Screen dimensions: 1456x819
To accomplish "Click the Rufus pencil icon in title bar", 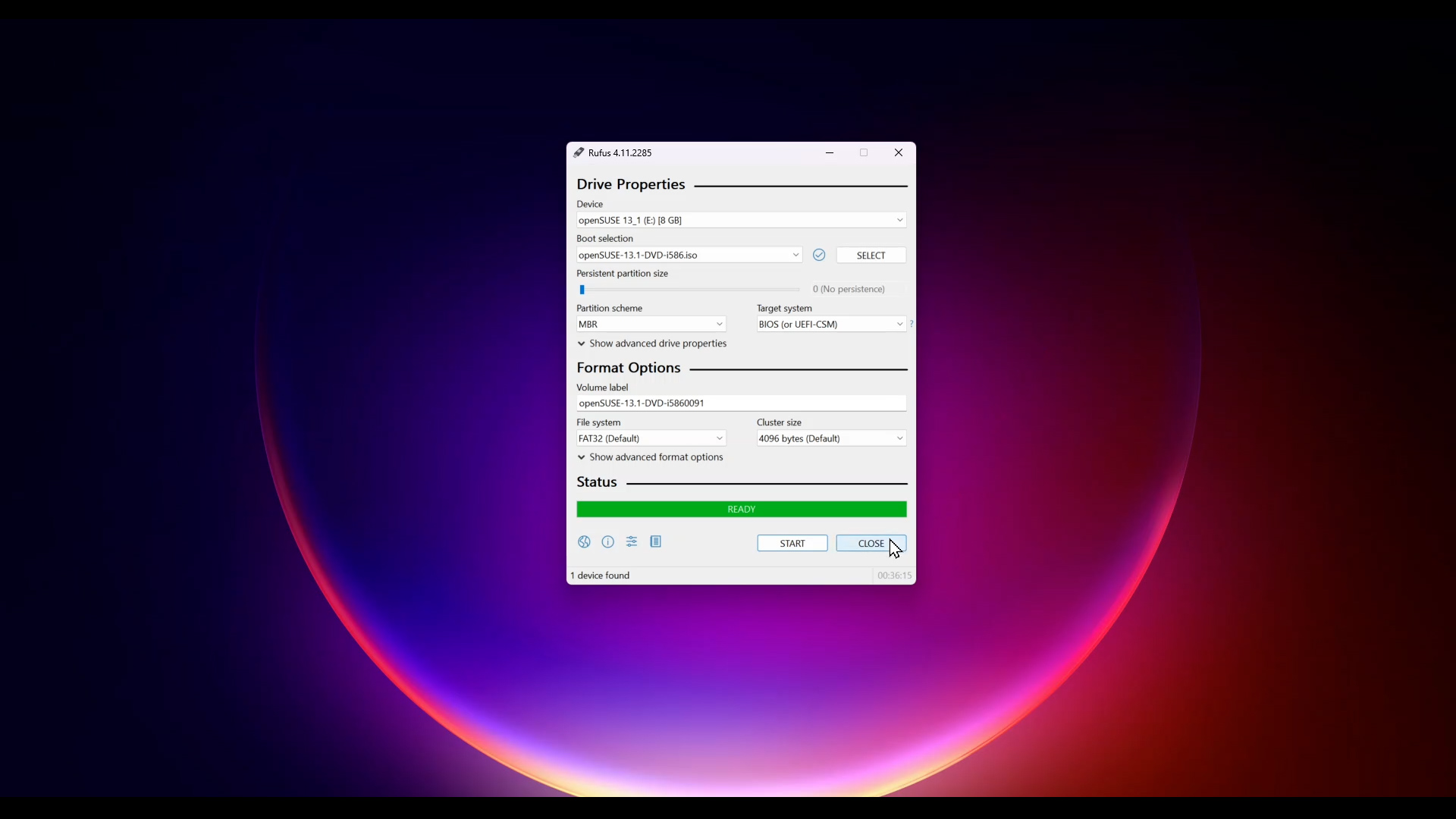I will coord(579,152).
